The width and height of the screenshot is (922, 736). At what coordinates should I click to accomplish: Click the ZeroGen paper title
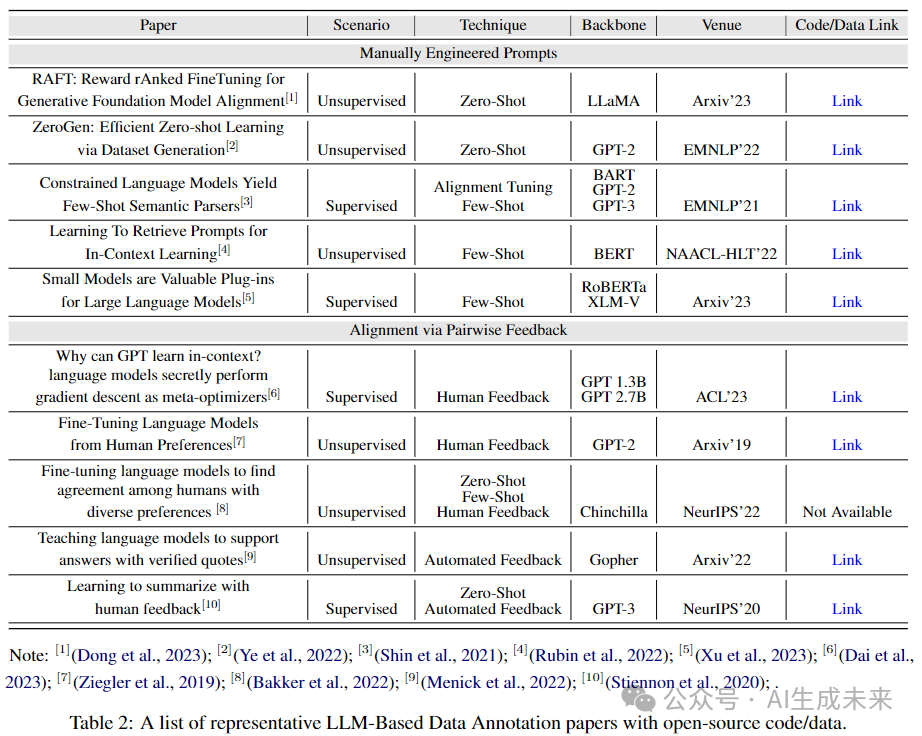pos(158,138)
